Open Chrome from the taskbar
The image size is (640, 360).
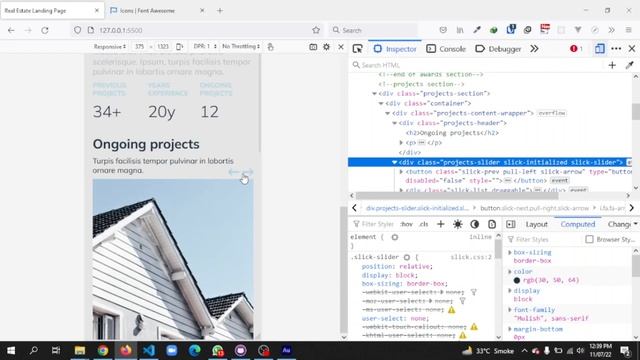tap(103, 351)
